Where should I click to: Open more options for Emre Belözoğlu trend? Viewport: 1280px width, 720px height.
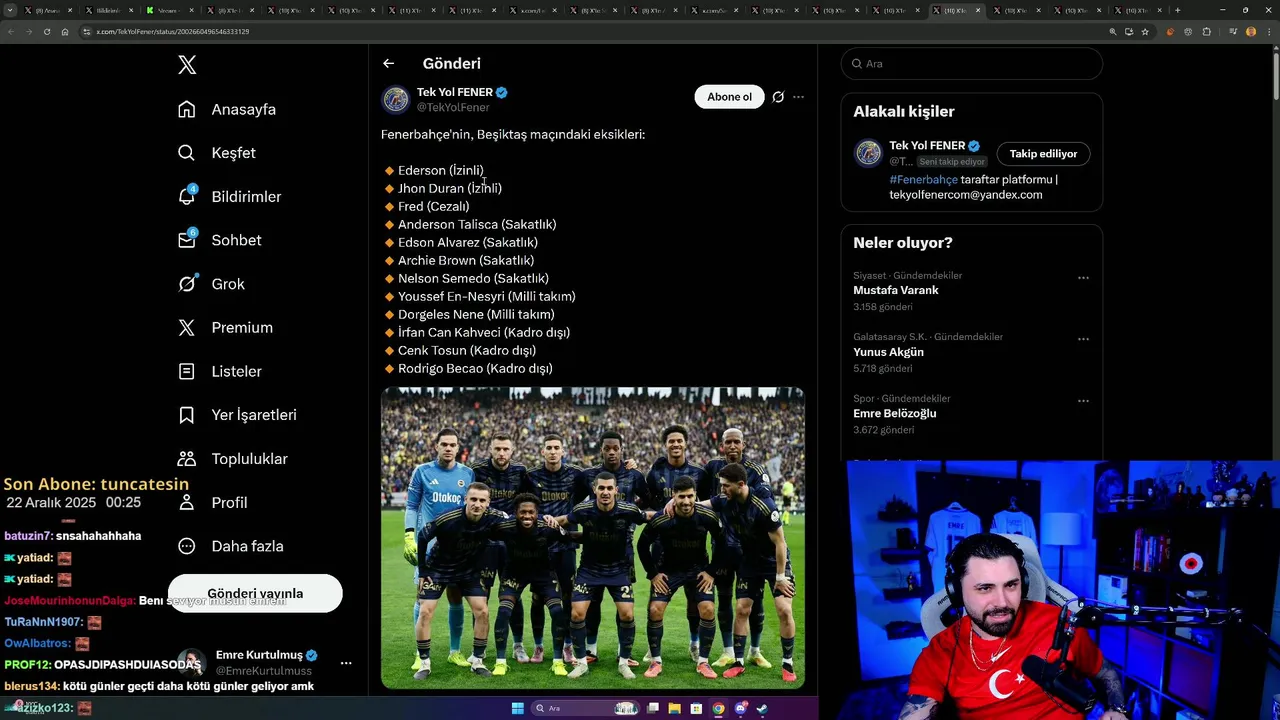click(x=1083, y=401)
